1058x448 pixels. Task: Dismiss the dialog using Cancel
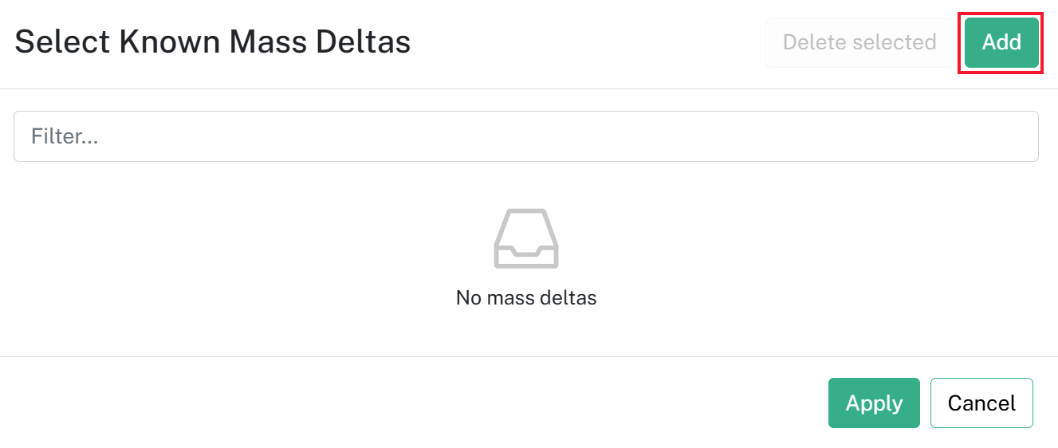[981, 403]
